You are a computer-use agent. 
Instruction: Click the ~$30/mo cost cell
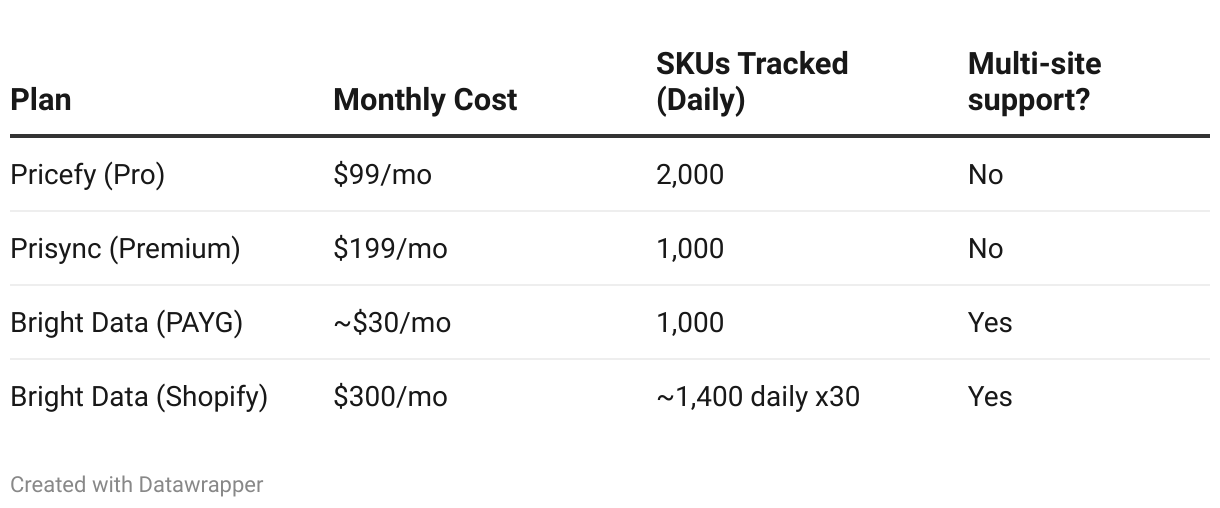(392, 323)
